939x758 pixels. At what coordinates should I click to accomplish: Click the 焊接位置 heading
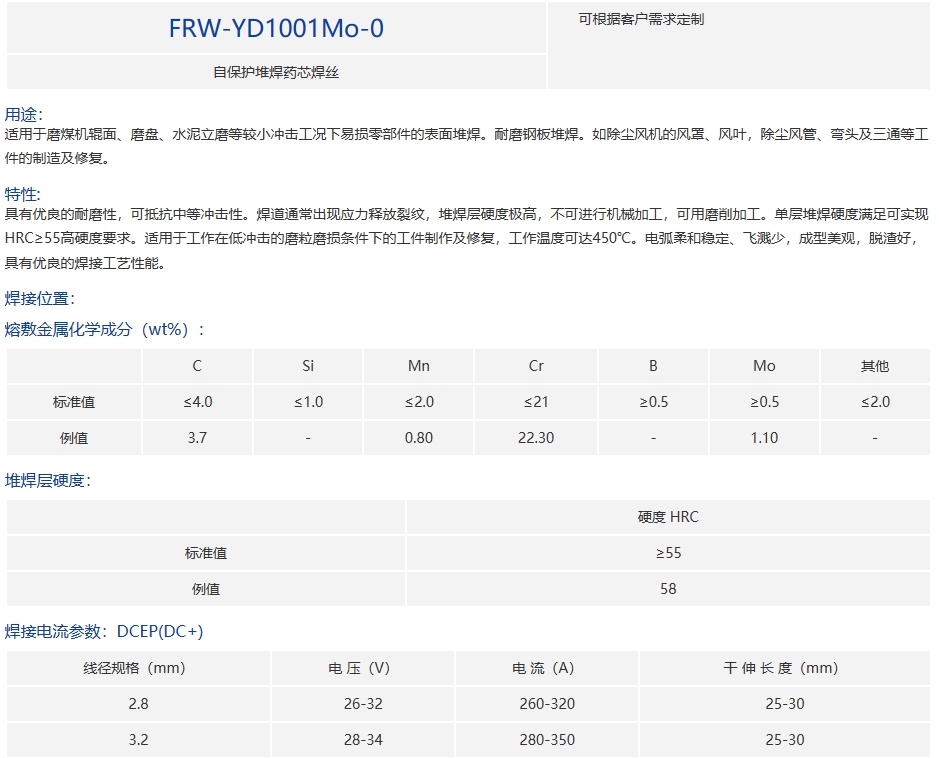pyautogui.click(x=40, y=298)
